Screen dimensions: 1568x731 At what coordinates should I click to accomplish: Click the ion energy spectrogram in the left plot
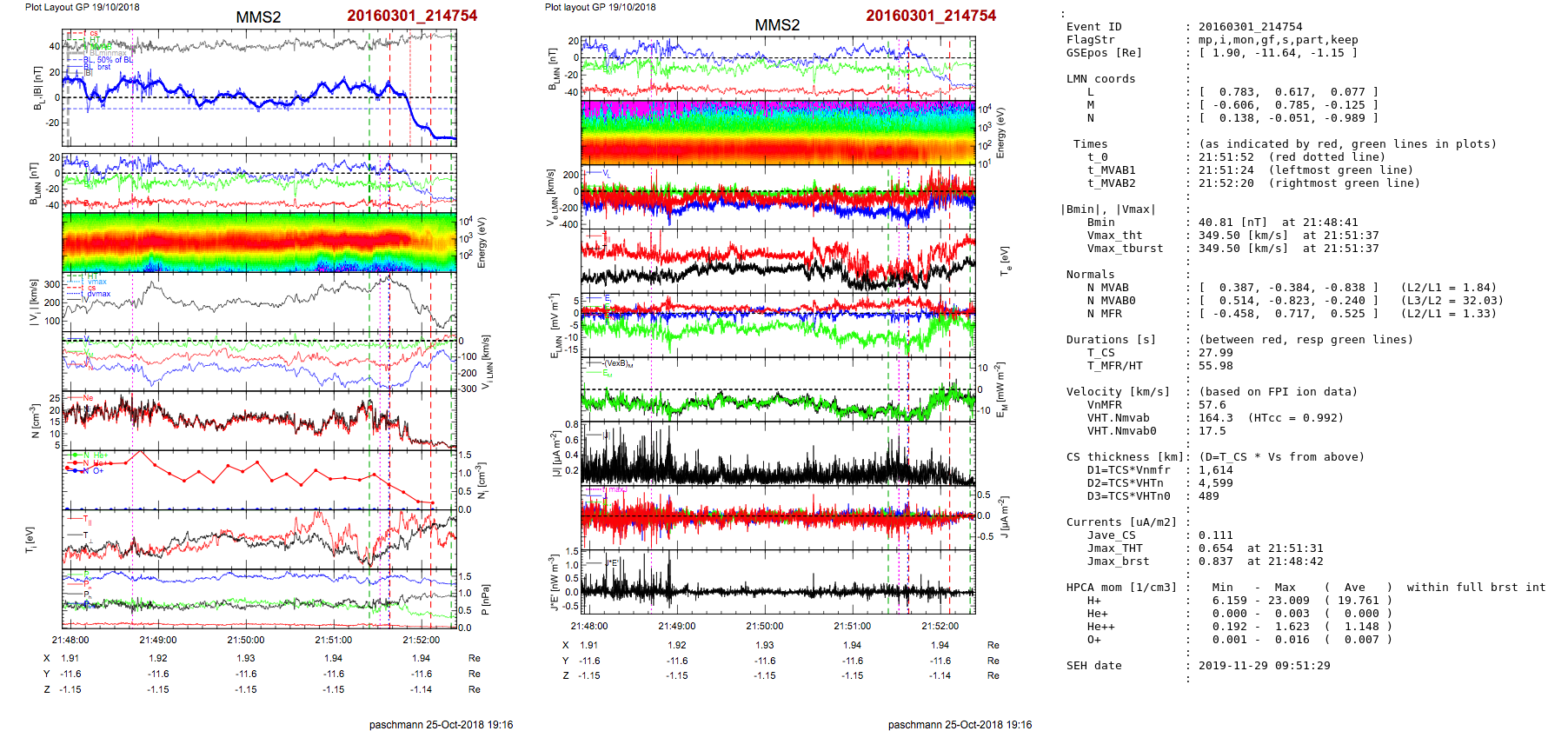pos(259,243)
